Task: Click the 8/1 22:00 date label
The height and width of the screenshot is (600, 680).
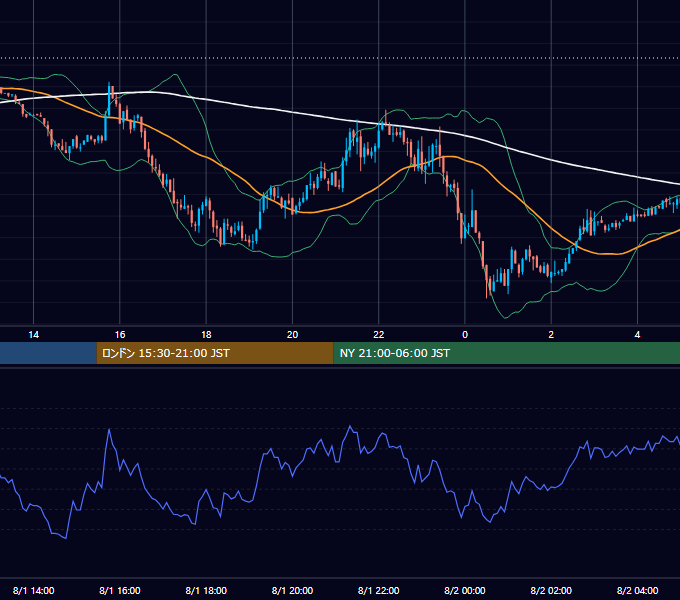Action: (379, 590)
